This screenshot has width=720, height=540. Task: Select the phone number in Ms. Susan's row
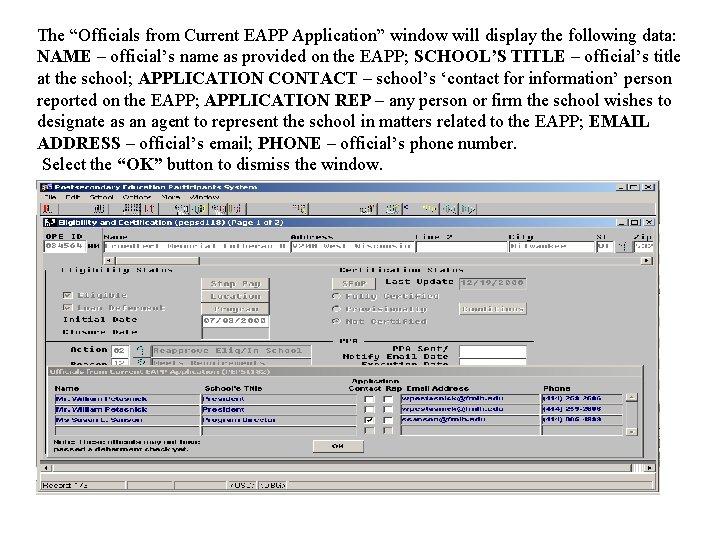tap(582, 419)
